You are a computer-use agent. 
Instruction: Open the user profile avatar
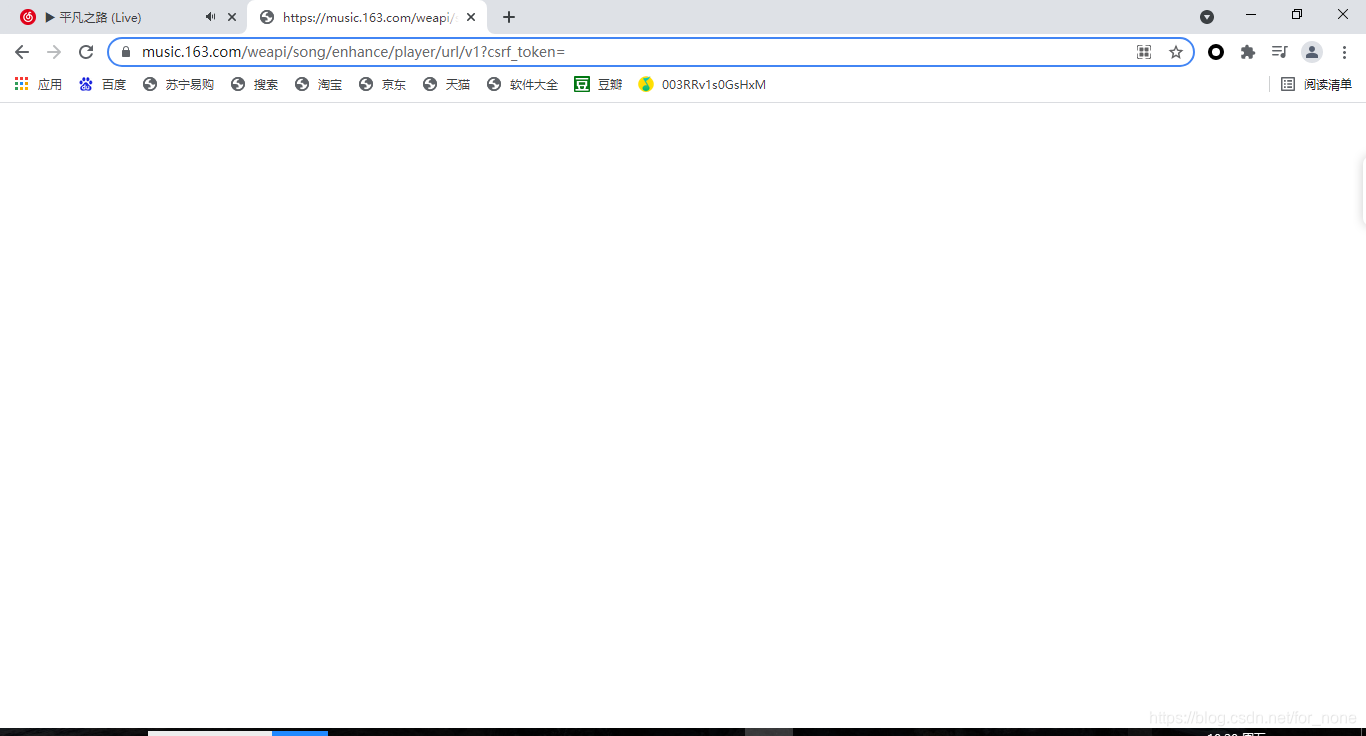pyautogui.click(x=1312, y=52)
